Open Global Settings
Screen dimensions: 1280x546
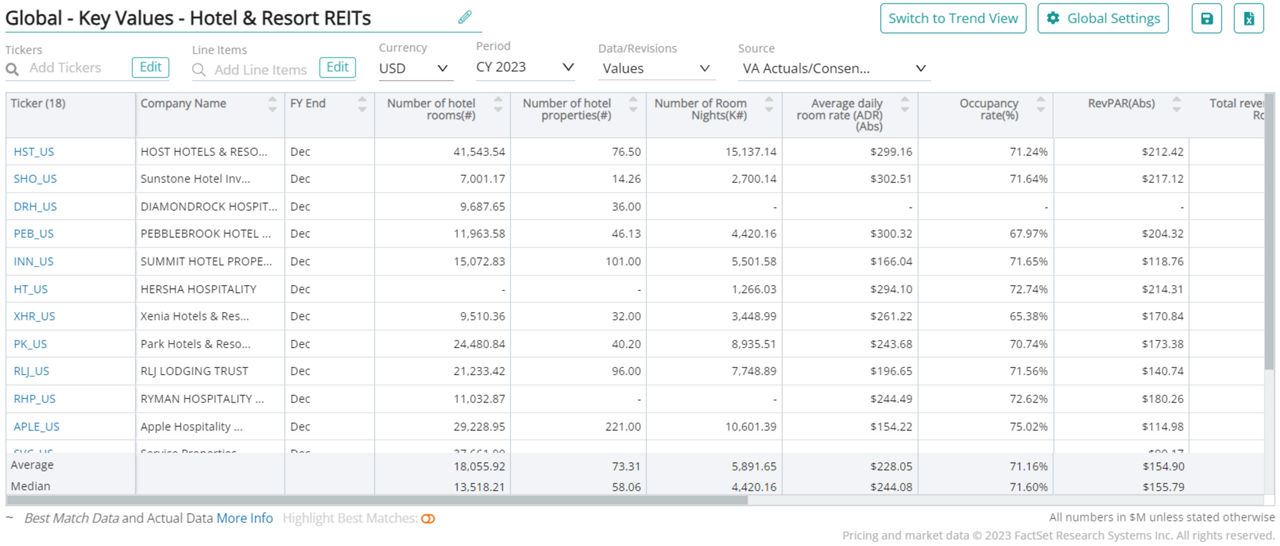(x=1103, y=18)
